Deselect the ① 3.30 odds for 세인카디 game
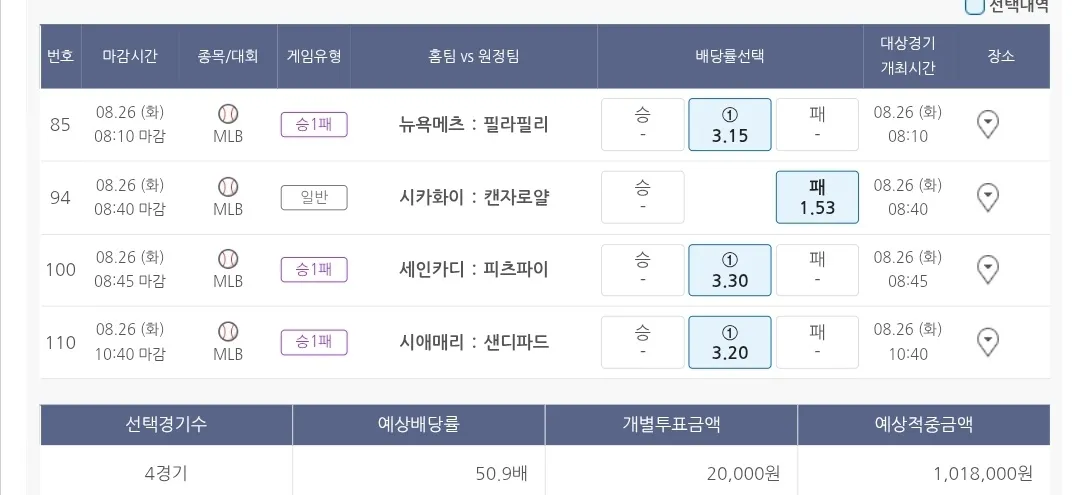The height and width of the screenshot is (495, 1080). (729, 270)
